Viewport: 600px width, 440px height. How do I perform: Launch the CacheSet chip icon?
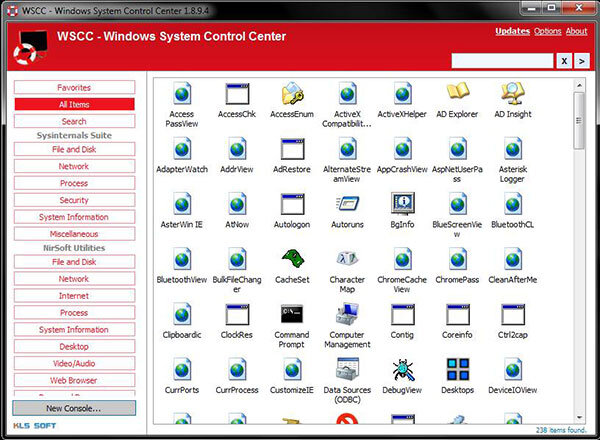point(292,259)
